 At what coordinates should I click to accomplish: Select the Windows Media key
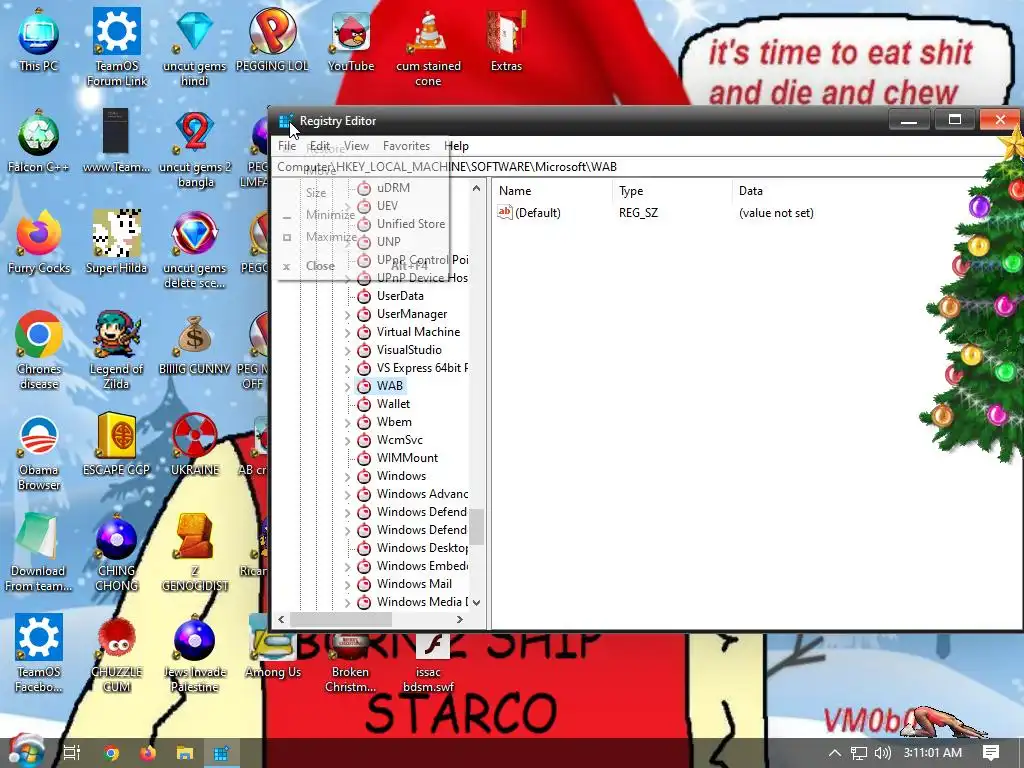422,602
